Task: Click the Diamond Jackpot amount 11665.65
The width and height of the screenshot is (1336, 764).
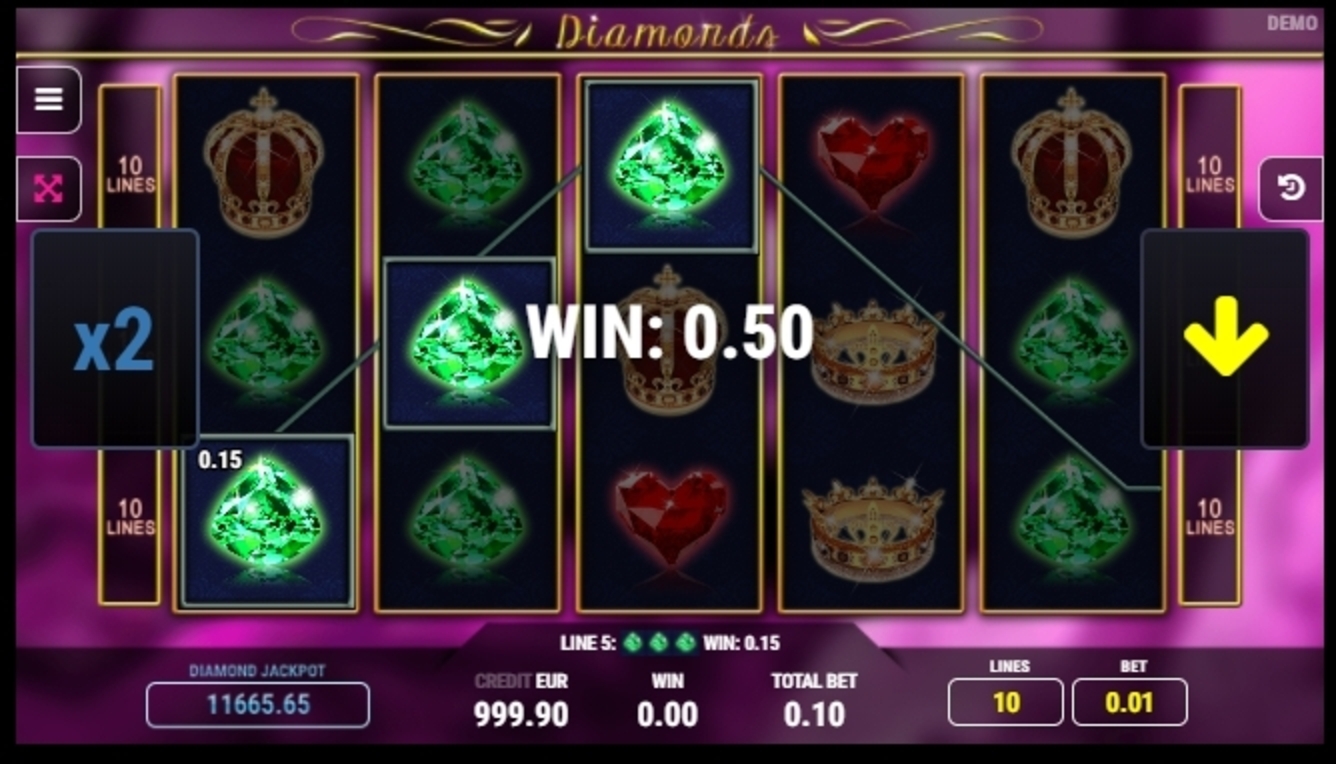Action: (258, 705)
